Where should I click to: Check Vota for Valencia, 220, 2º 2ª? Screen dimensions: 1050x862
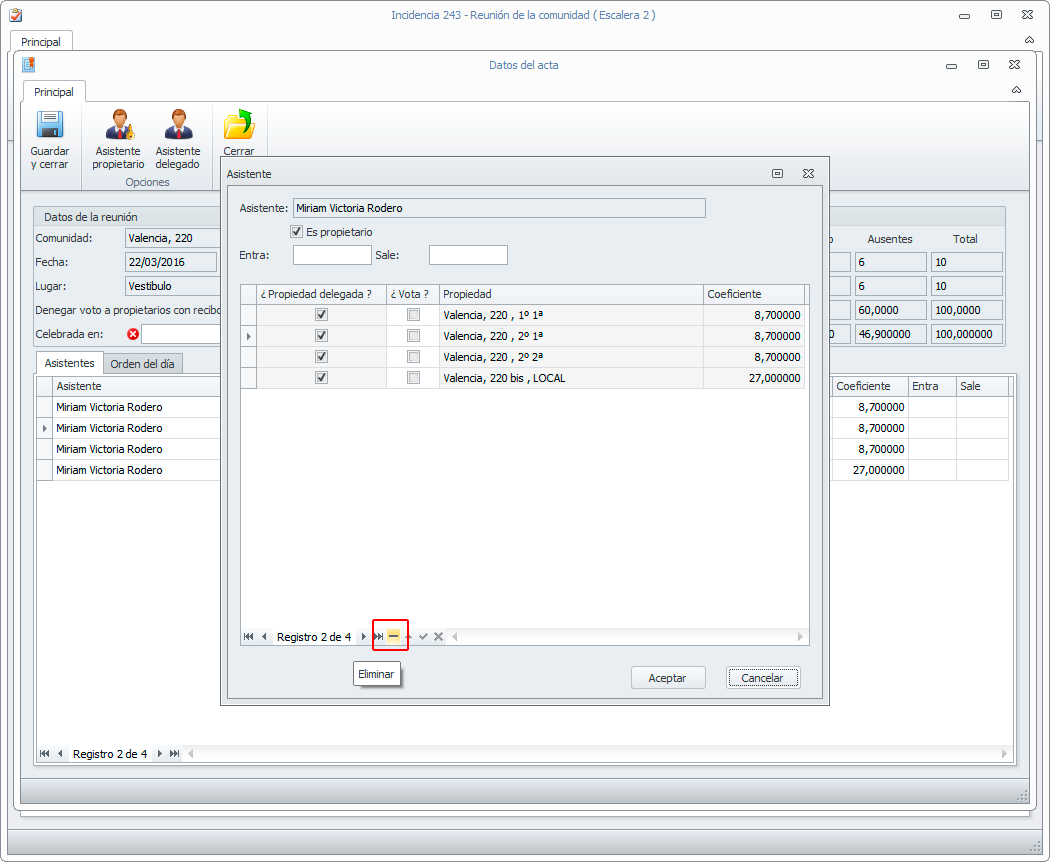tap(414, 356)
